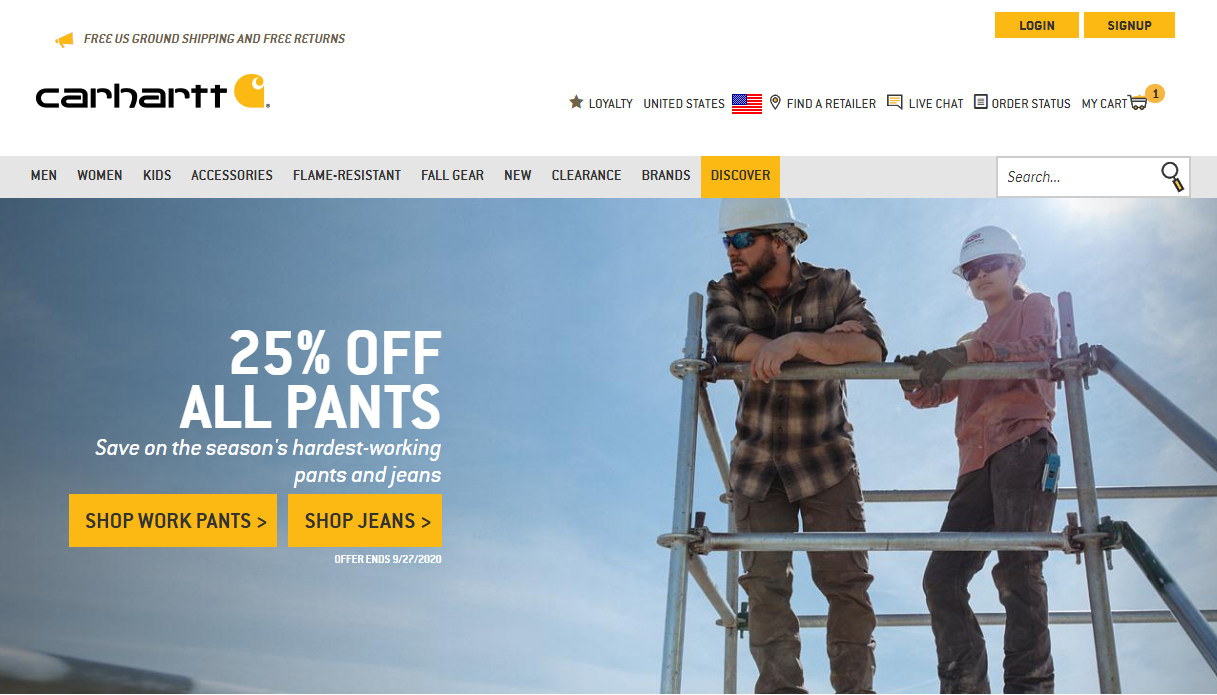Go to the Clearance section
Image resolution: width=1217 pixels, height=695 pixels.
coord(587,175)
